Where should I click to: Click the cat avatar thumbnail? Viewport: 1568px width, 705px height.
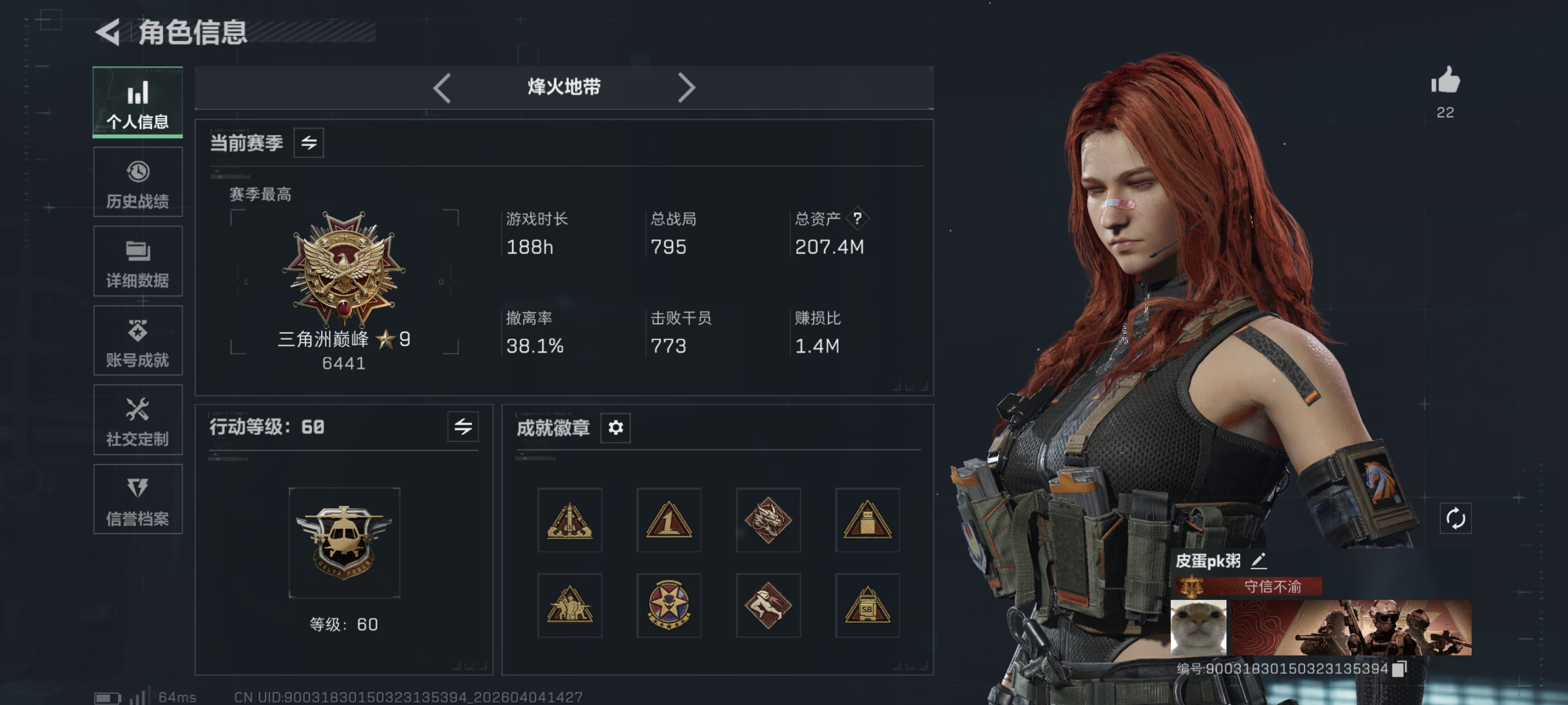click(1198, 627)
